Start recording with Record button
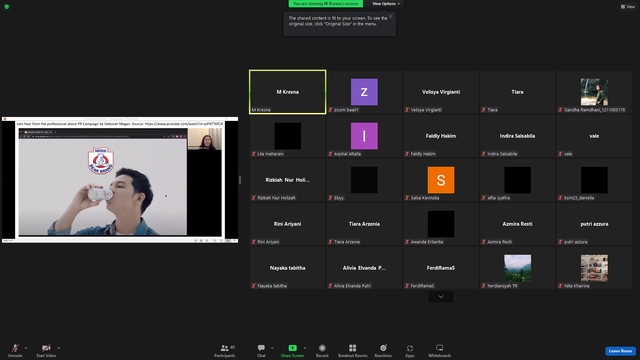Image resolution: width=640 pixels, height=360 pixels. pyautogui.click(x=322, y=350)
